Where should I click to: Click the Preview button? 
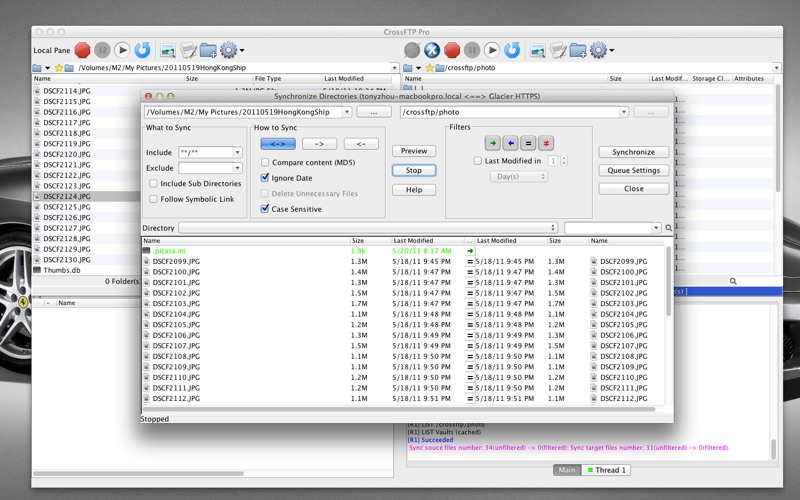pos(413,151)
